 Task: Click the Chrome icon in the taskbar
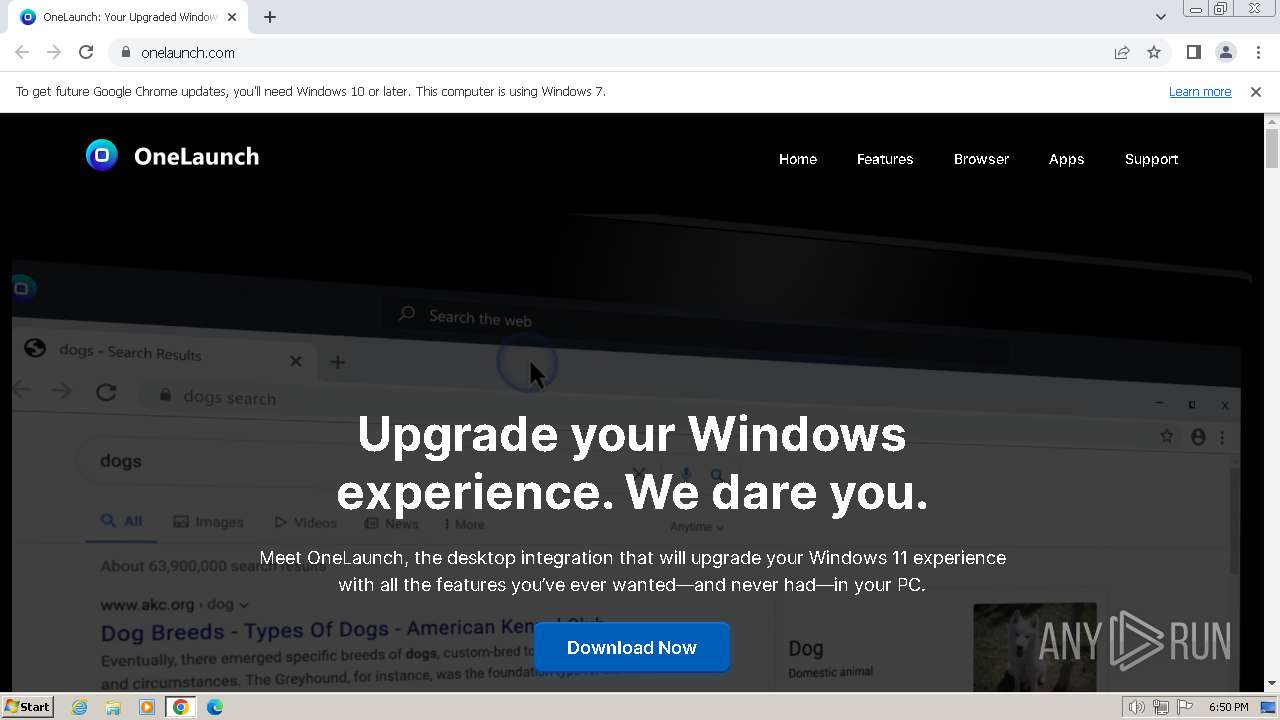[181, 707]
